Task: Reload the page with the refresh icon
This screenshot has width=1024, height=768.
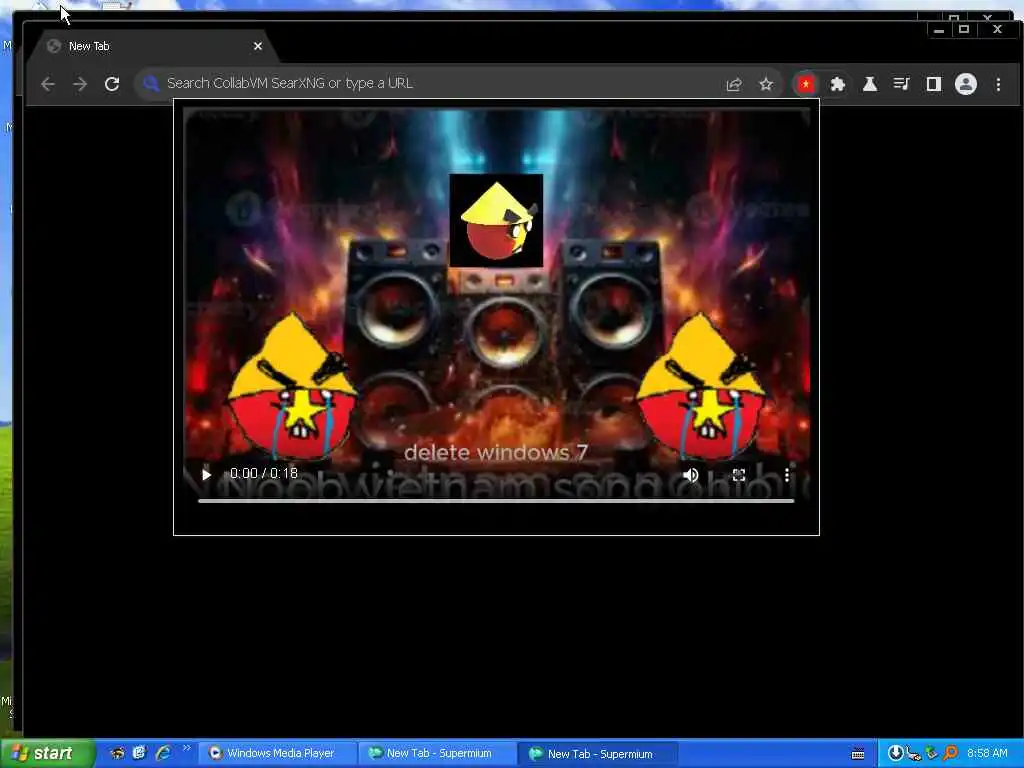Action: click(x=112, y=84)
